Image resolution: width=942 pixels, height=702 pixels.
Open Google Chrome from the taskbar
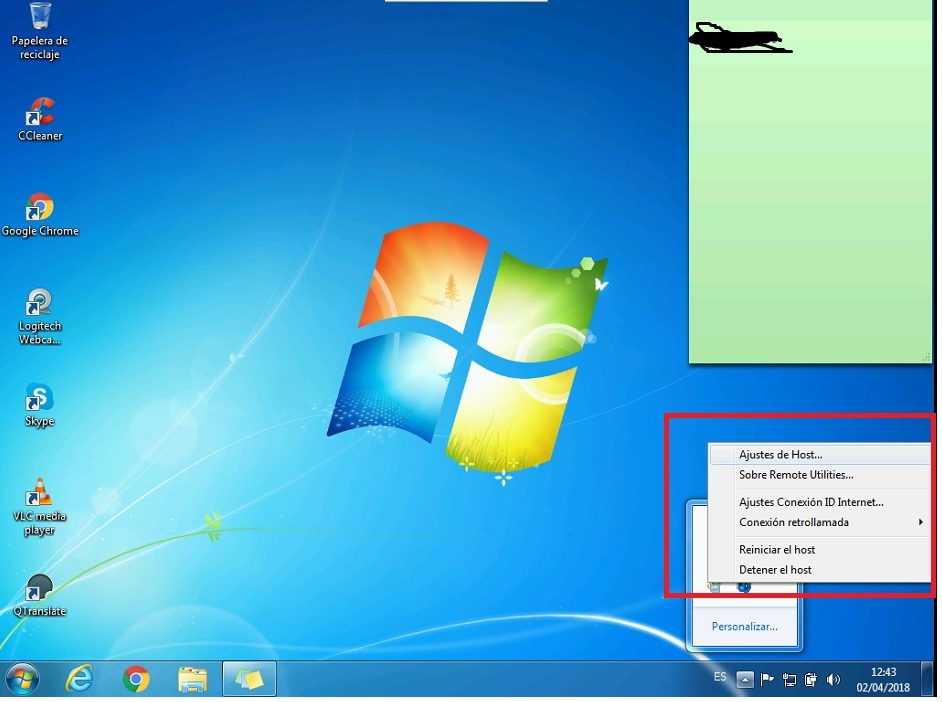tap(136, 680)
